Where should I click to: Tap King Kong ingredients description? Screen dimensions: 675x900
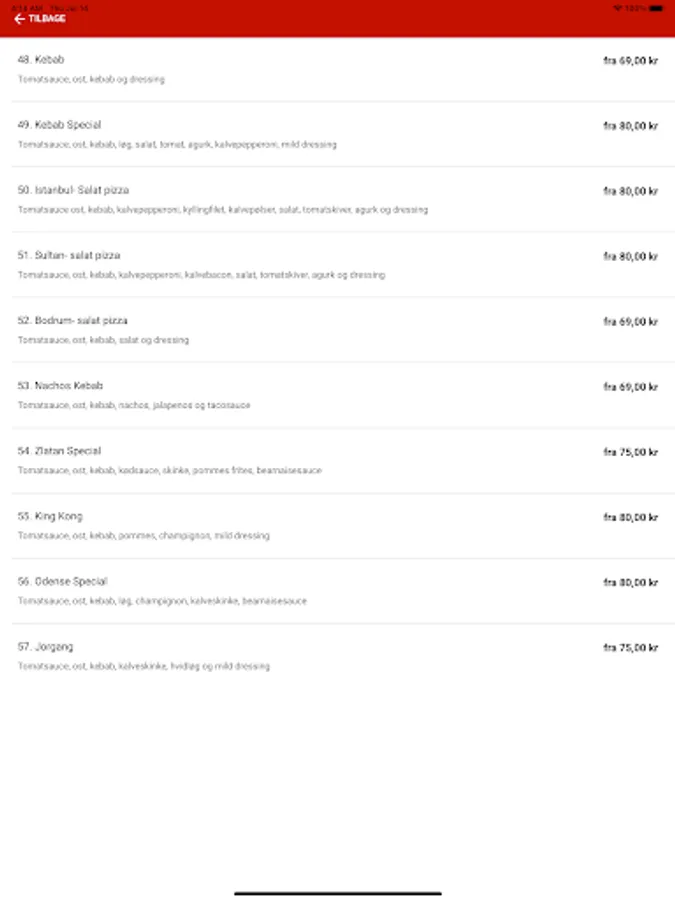tap(143, 536)
